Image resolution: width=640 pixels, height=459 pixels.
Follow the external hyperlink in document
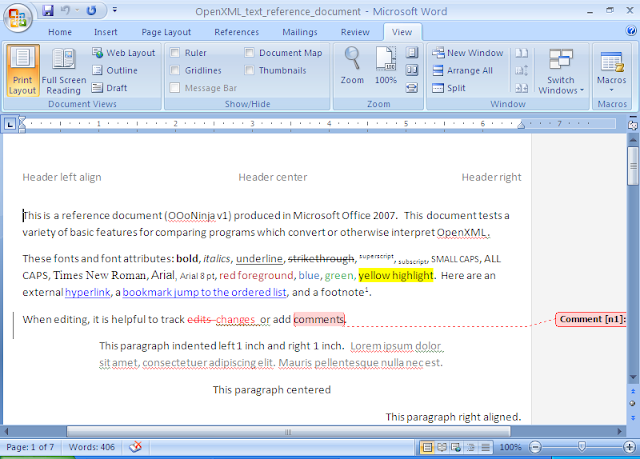click(x=88, y=293)
